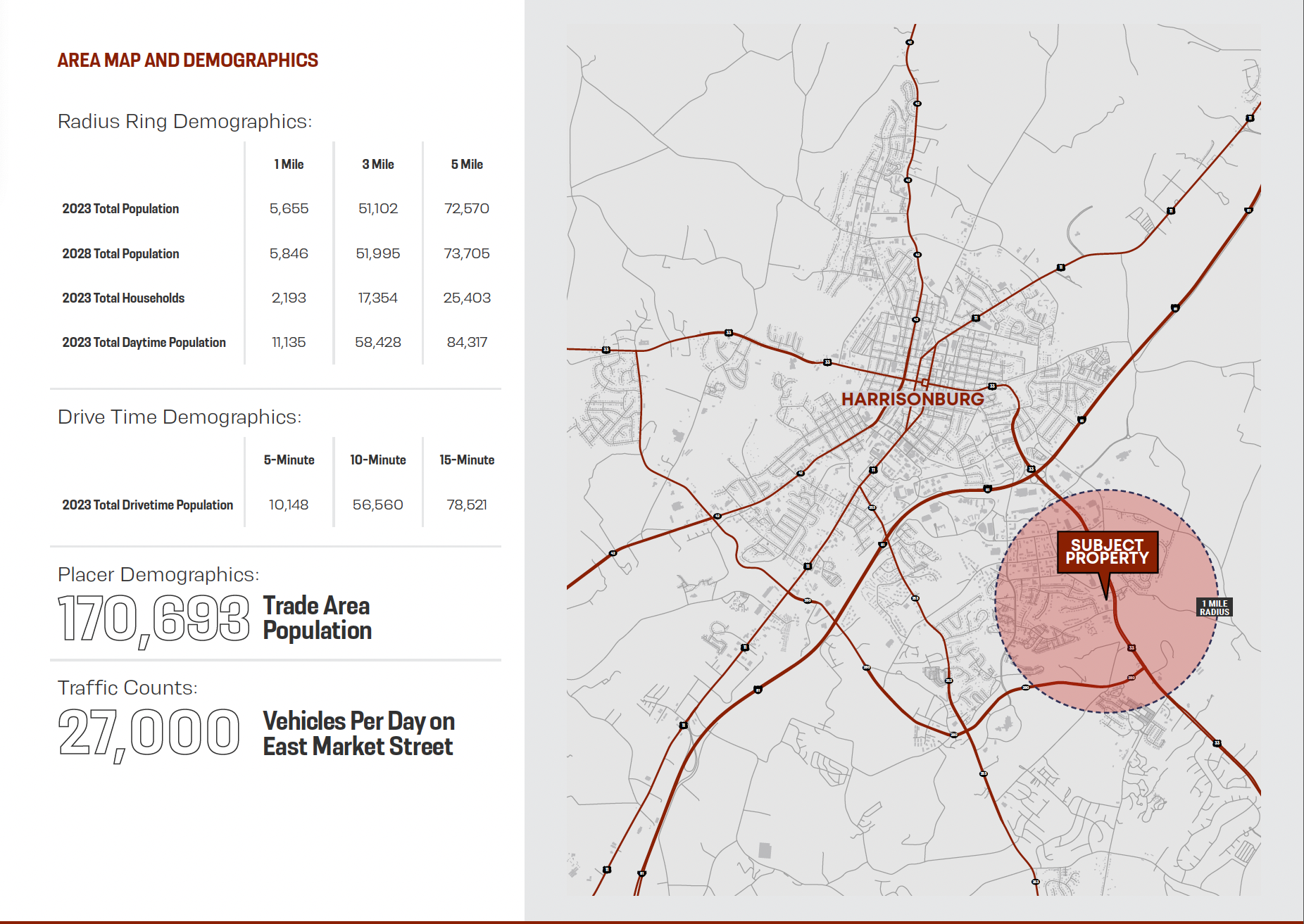Select the 27,000 traffic count number

tap(149, 733)
